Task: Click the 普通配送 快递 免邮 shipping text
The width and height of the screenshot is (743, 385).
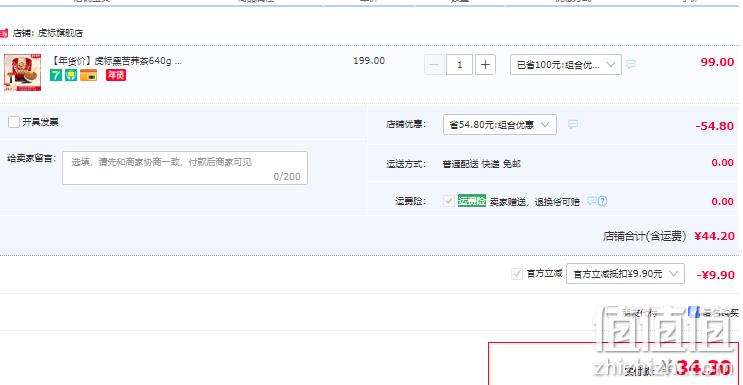Action: click(481, 164)
